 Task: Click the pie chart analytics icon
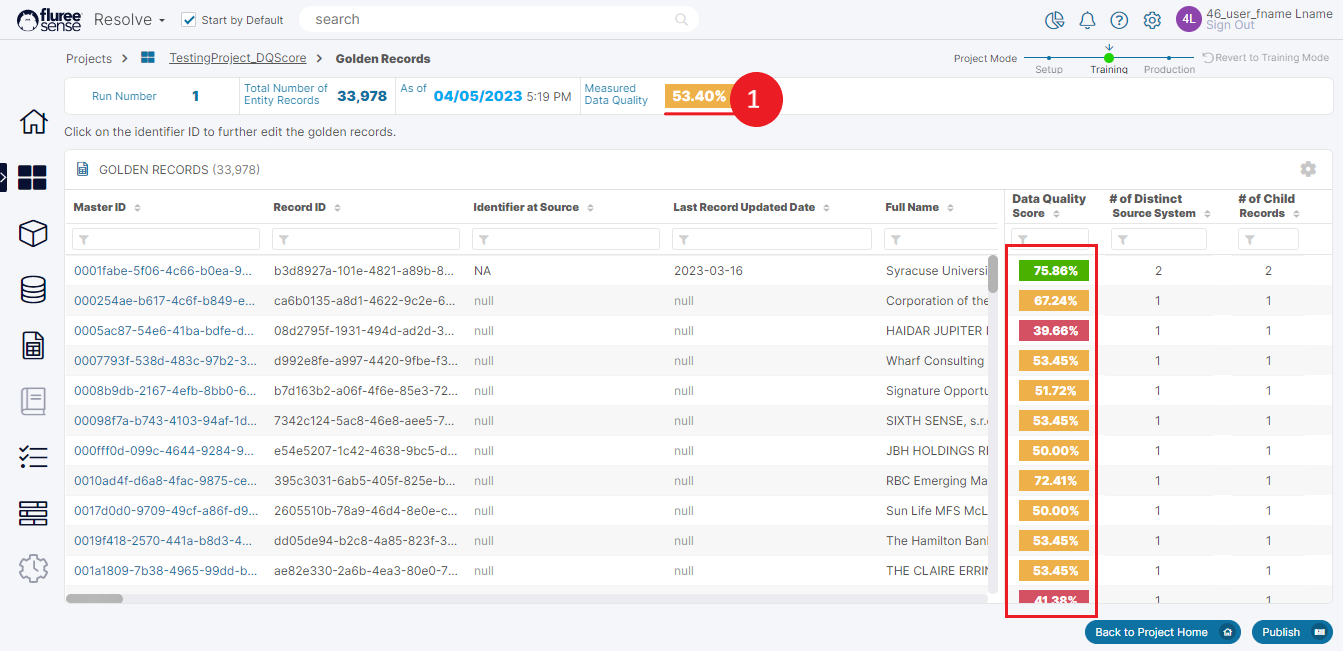coord(1054,20)
